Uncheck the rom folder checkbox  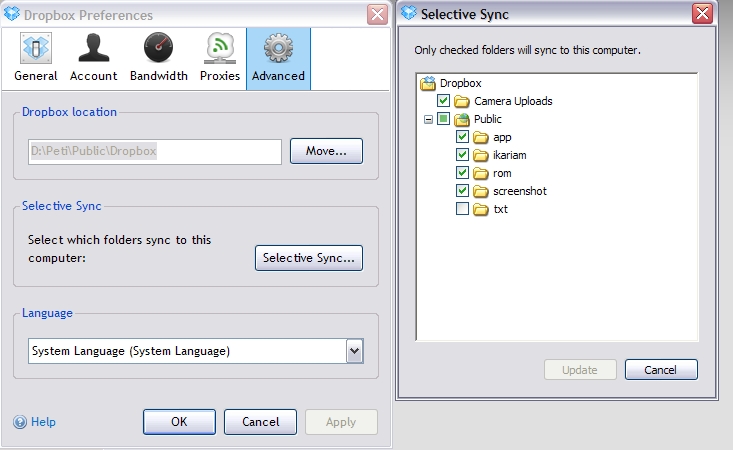click(462, 172)
